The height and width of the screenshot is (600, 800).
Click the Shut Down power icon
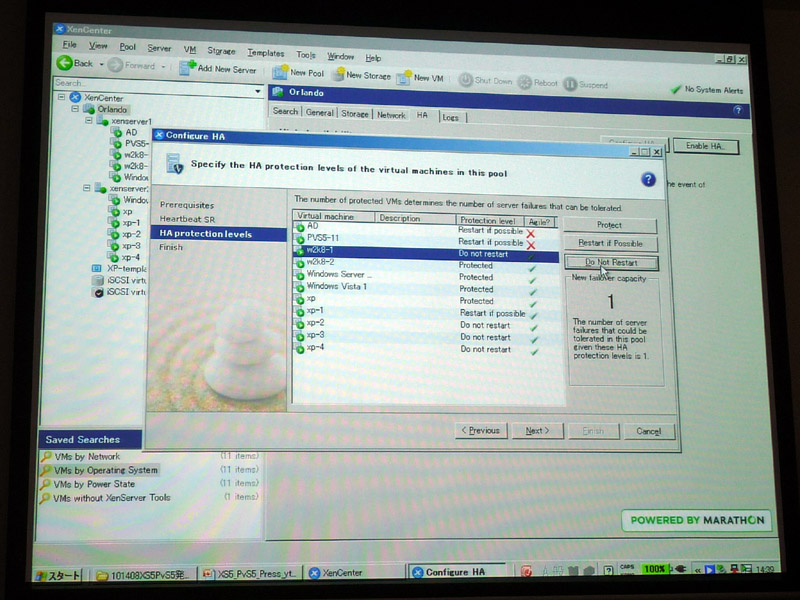point(465,80)
